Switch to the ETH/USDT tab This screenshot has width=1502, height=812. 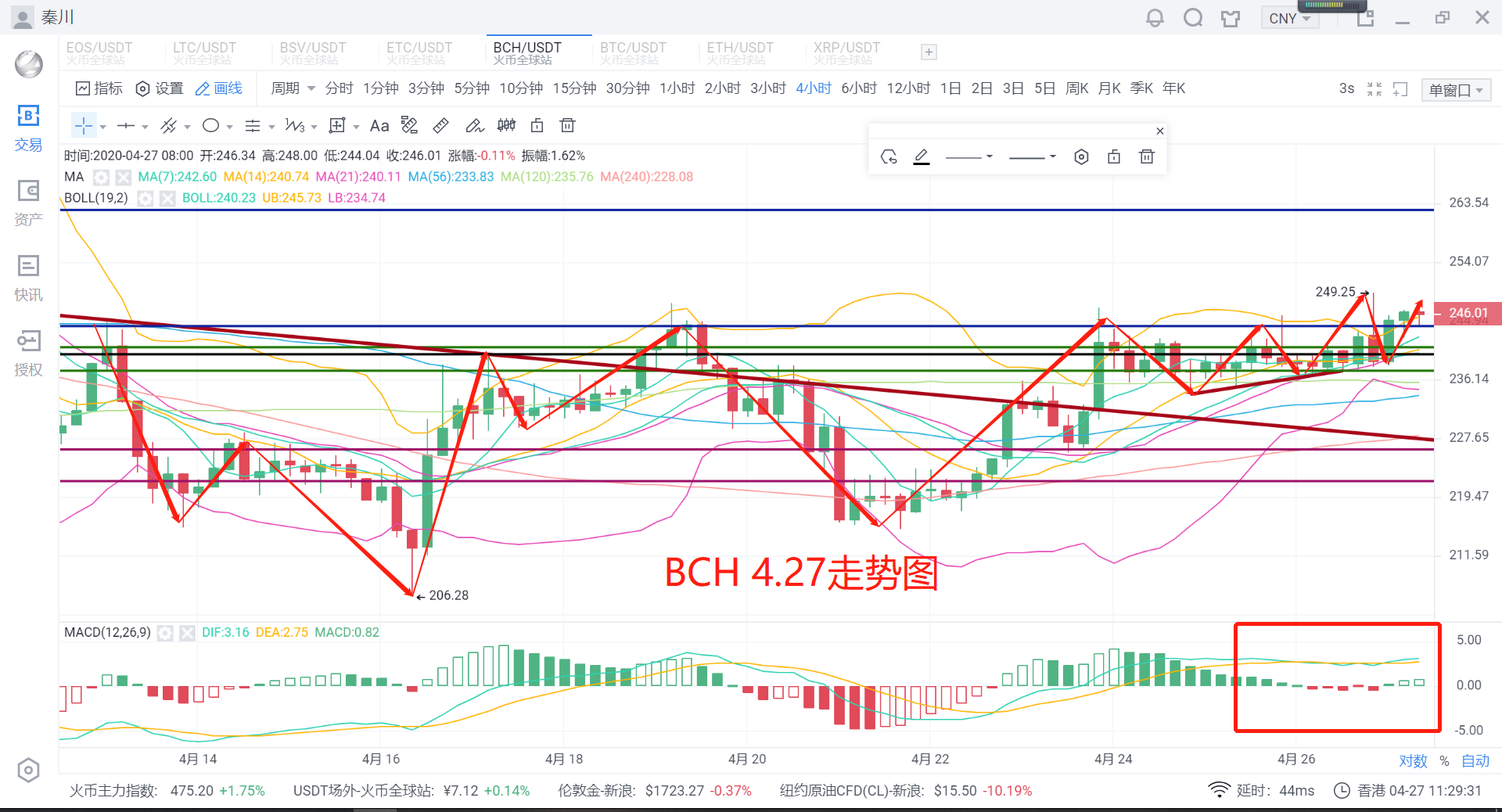740,52
